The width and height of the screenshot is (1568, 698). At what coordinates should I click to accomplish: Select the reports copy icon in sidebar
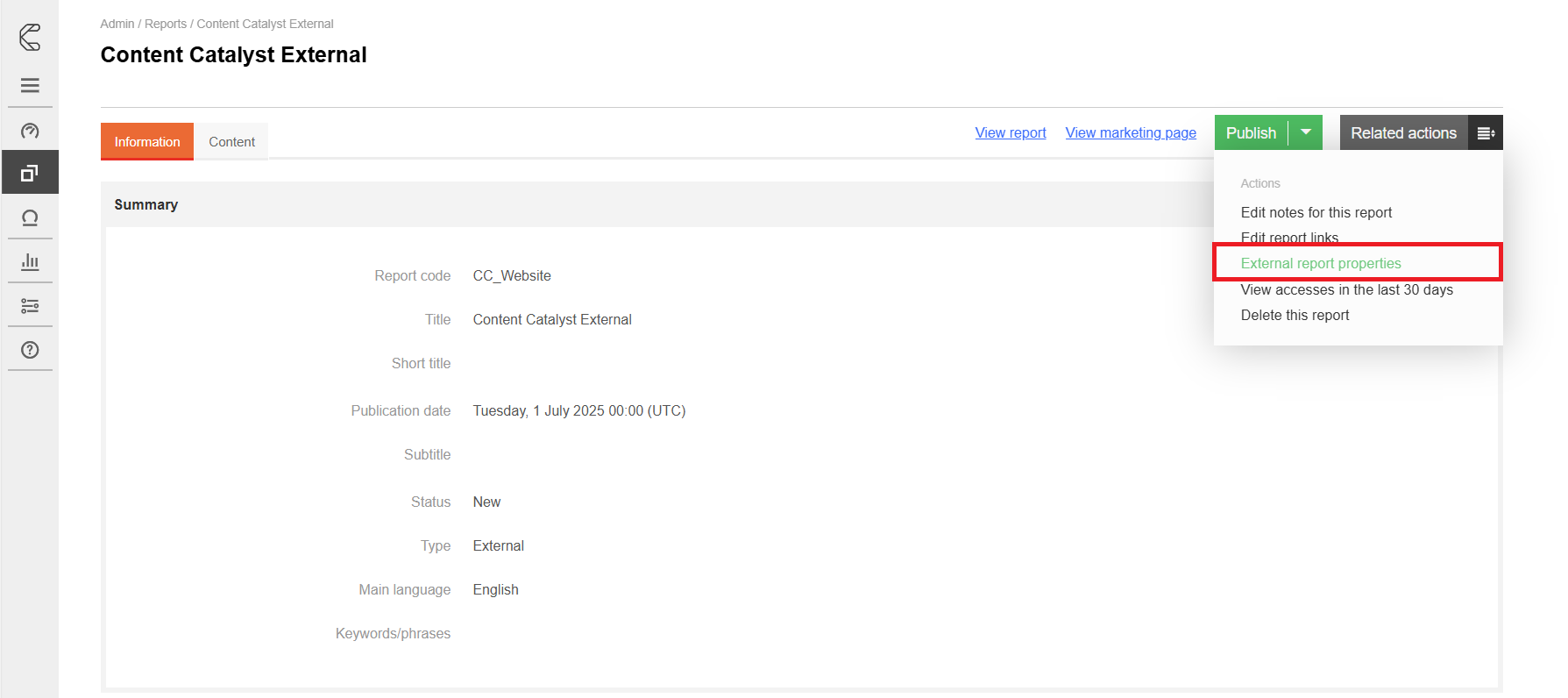[30, 173]
